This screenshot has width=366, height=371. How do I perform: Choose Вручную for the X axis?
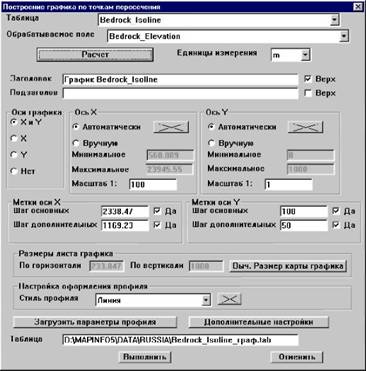pos(76,143)
